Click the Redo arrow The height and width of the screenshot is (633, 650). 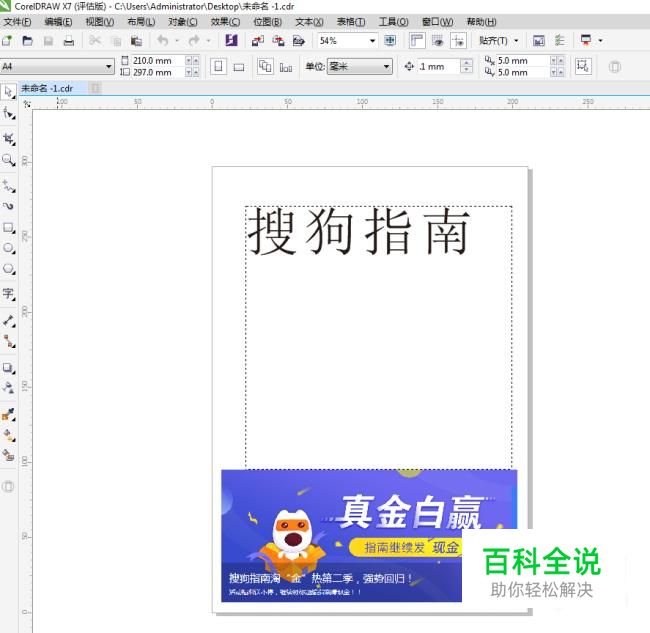[194, 41]
